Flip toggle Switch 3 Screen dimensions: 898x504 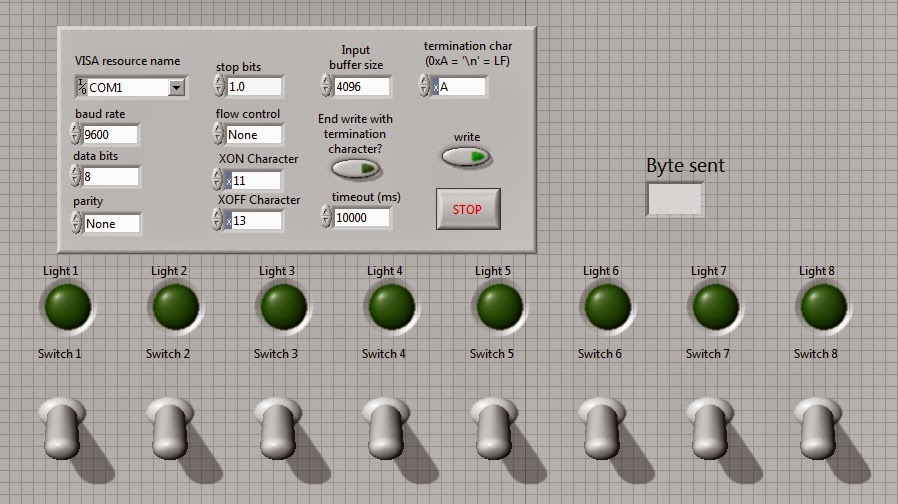point(278,428)
